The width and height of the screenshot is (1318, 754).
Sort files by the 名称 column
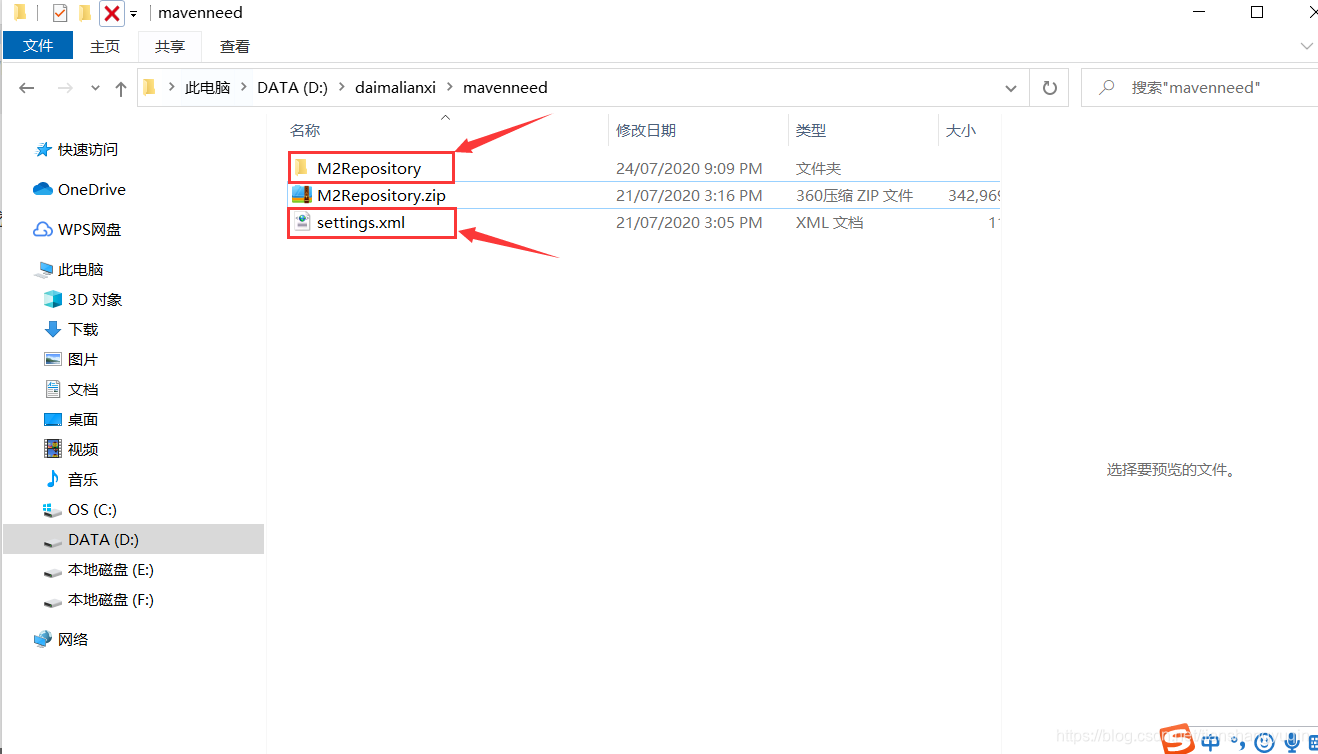[x=305, y=130]
